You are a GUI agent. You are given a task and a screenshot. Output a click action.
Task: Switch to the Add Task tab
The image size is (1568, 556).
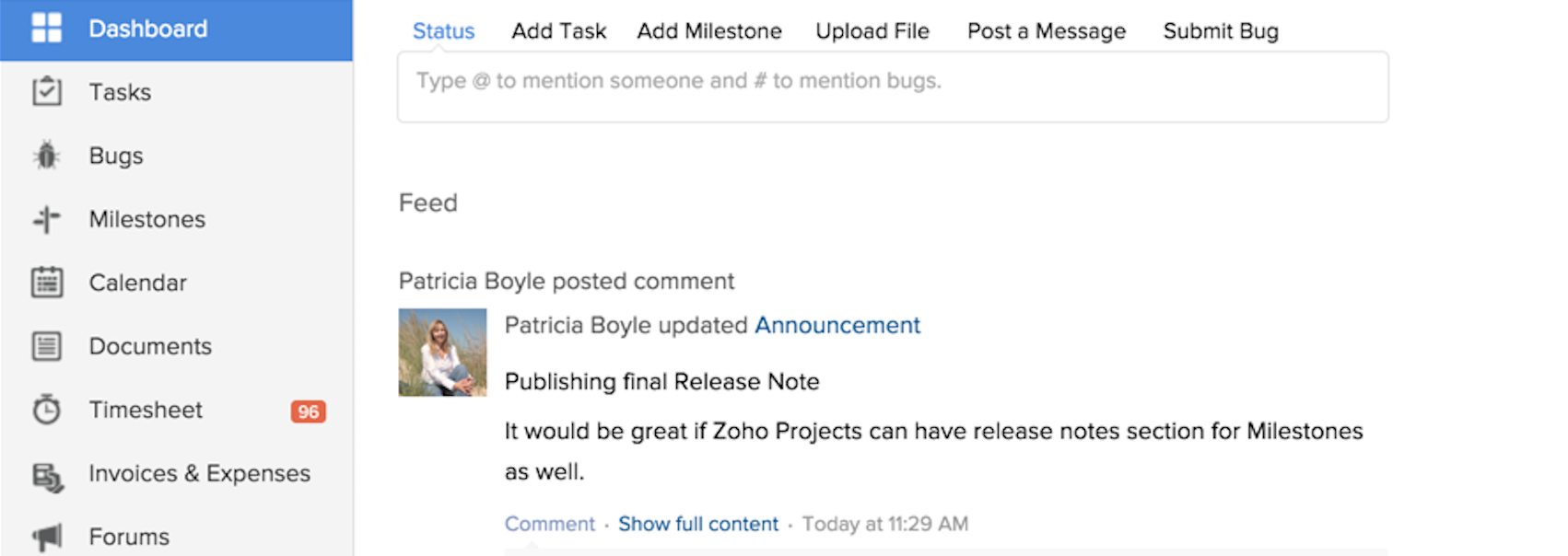coord(557,30)
